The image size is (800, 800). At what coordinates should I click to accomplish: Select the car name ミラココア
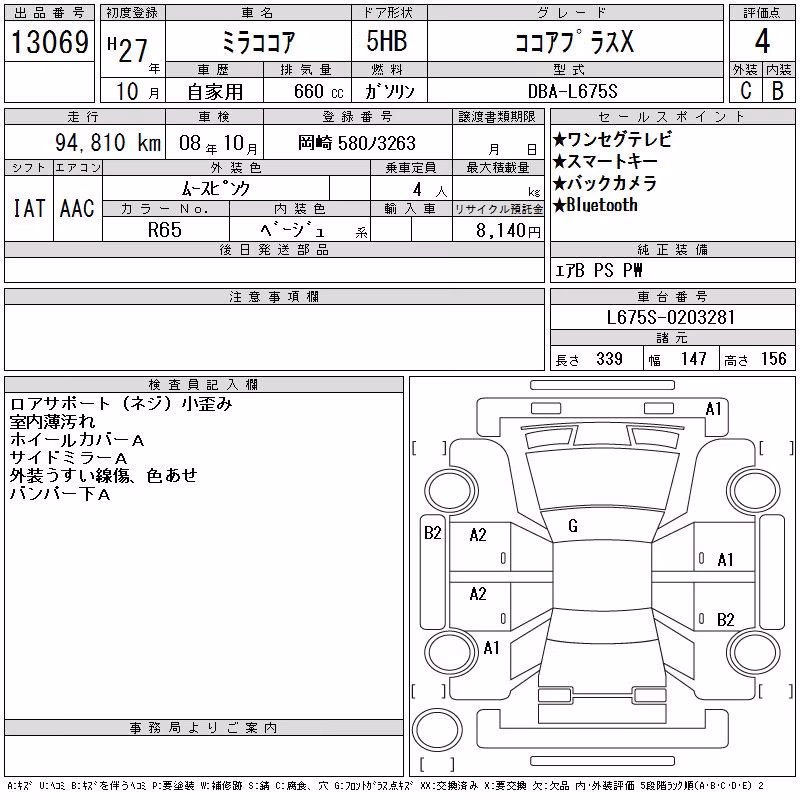click(258, 42)
